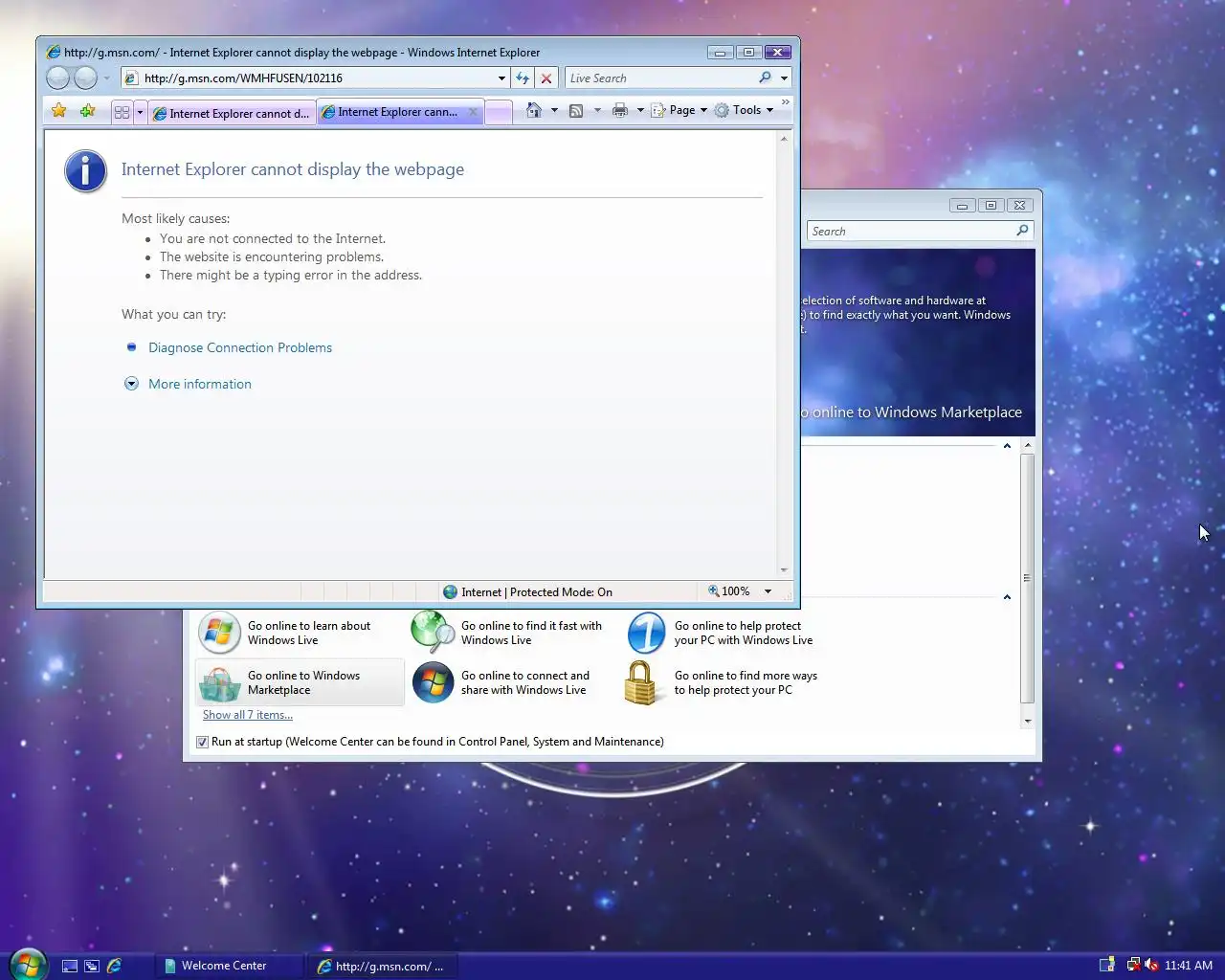The height and width of the screenshot is (980, 1225).
Task: Click the Live Search input box
Action: [x=660, y=78]
